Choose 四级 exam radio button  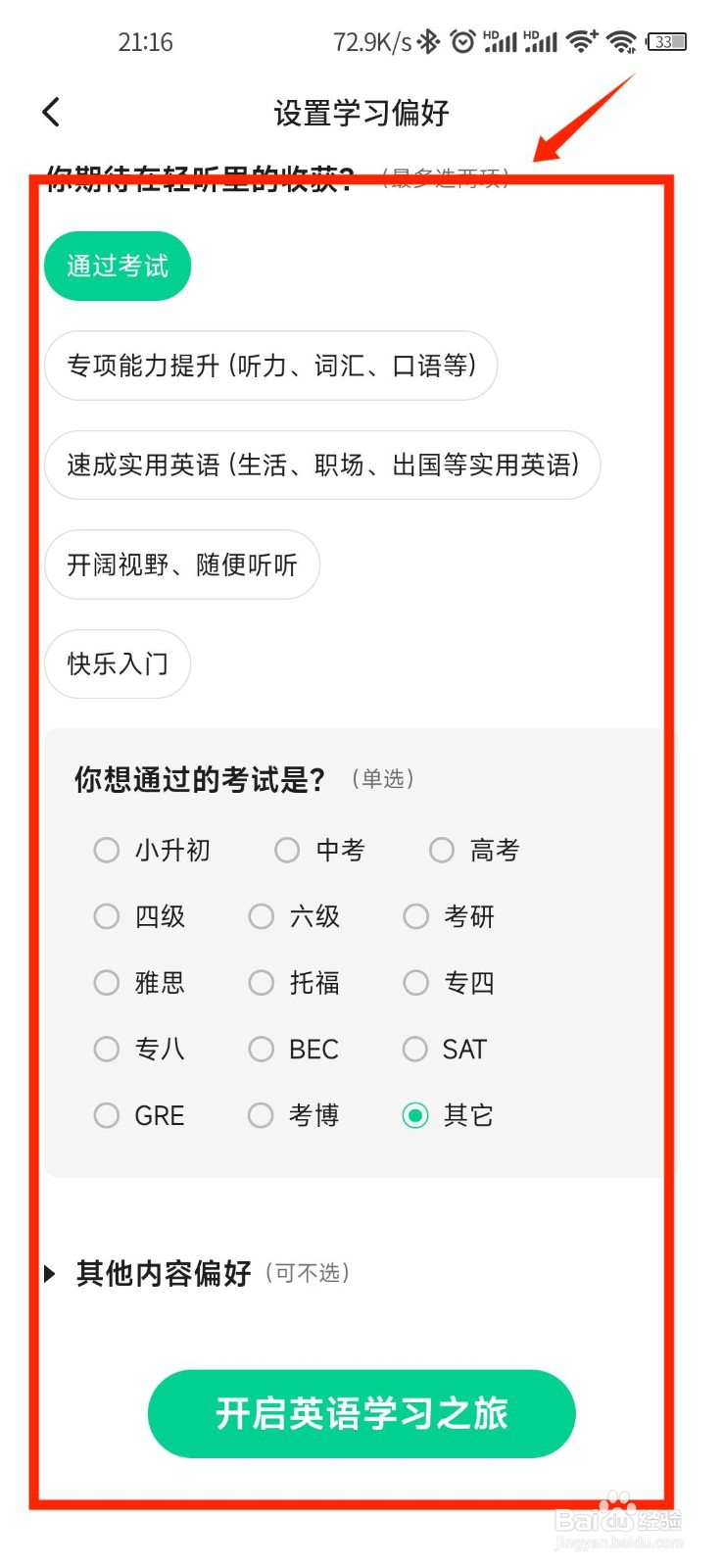click(x=107, y=916)
